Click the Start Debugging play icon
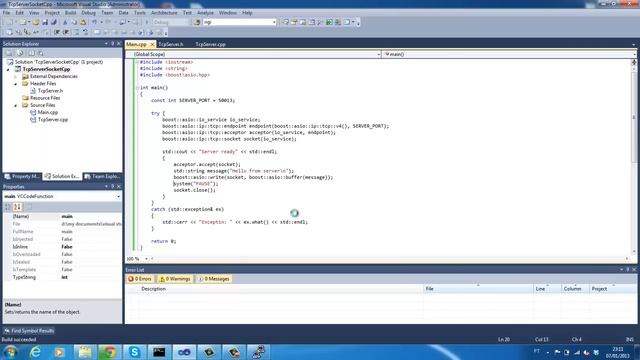 (x=147, y=22)
